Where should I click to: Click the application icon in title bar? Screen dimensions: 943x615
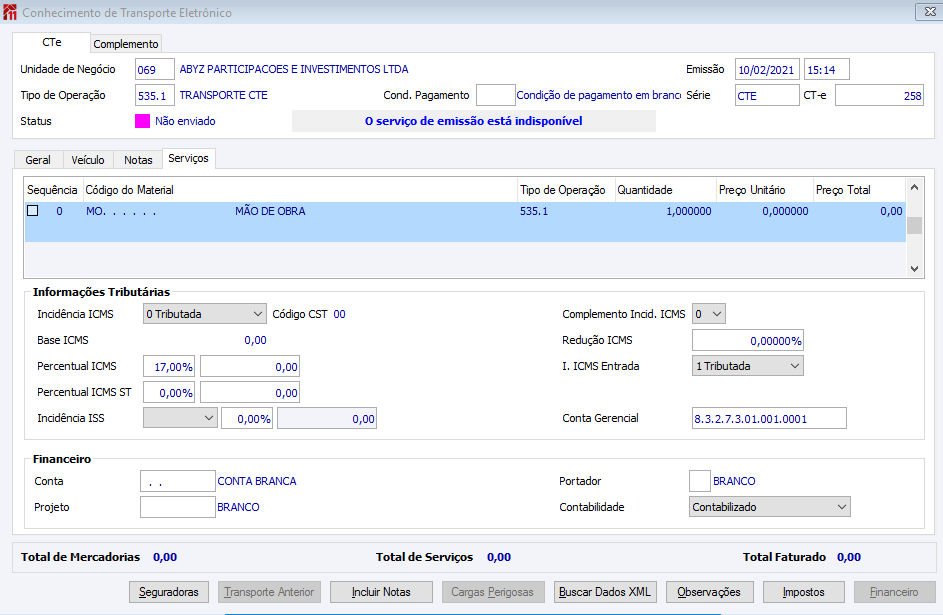click(x=10, y=13)
